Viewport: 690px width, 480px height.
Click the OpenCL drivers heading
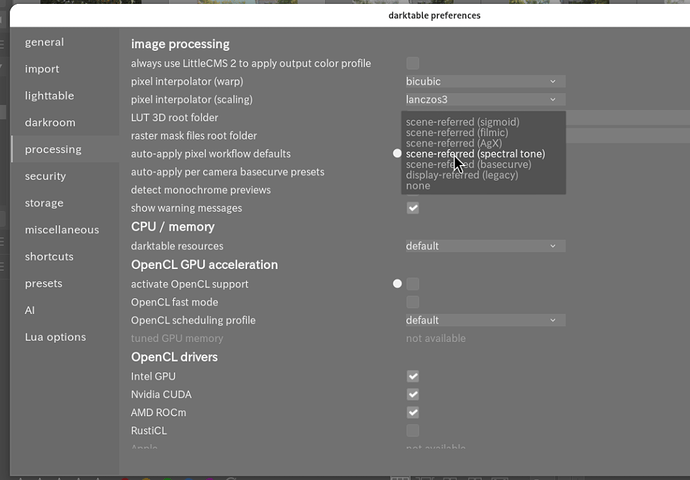pyautogui.click(x=174, y=357)
